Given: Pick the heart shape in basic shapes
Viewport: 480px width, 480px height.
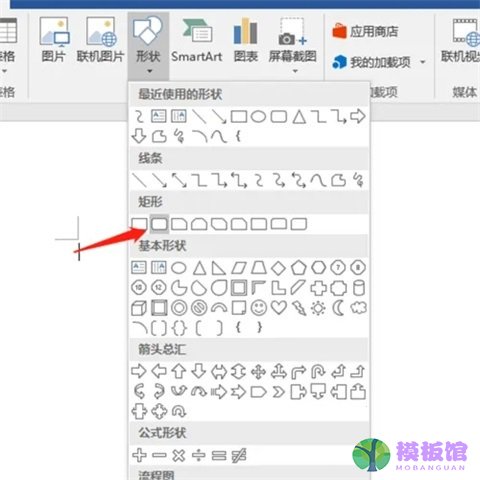Looking at the screenshot, I should tap(279, 308).
